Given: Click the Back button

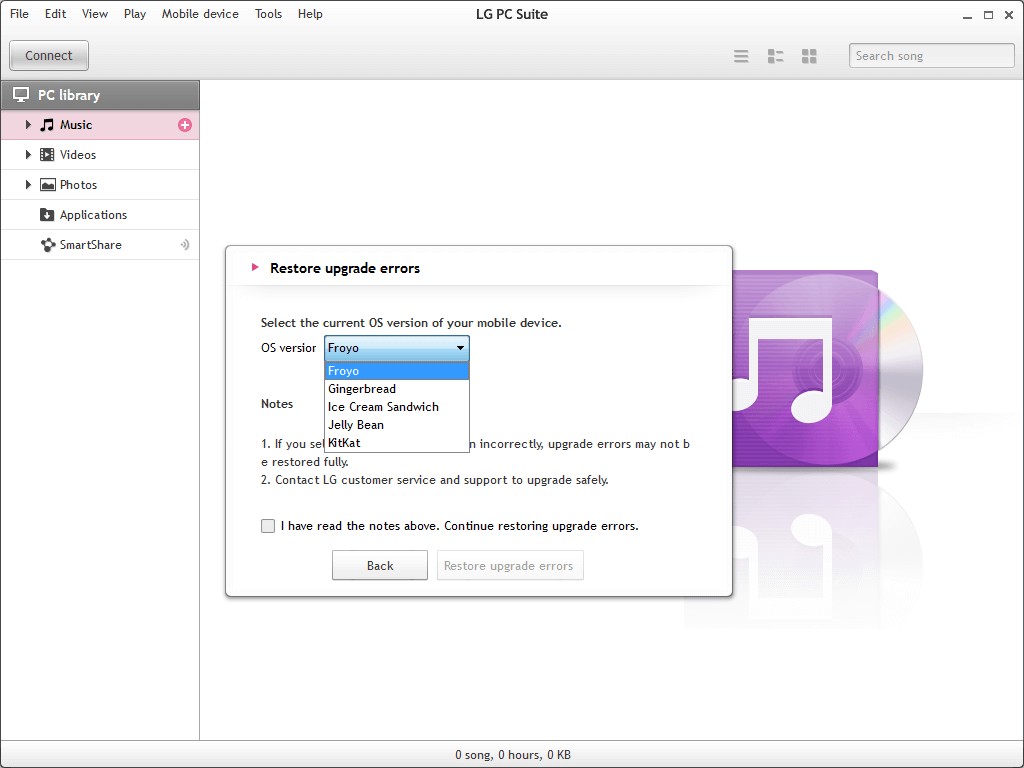Looking at the screenshot, I should pos(379,565).
